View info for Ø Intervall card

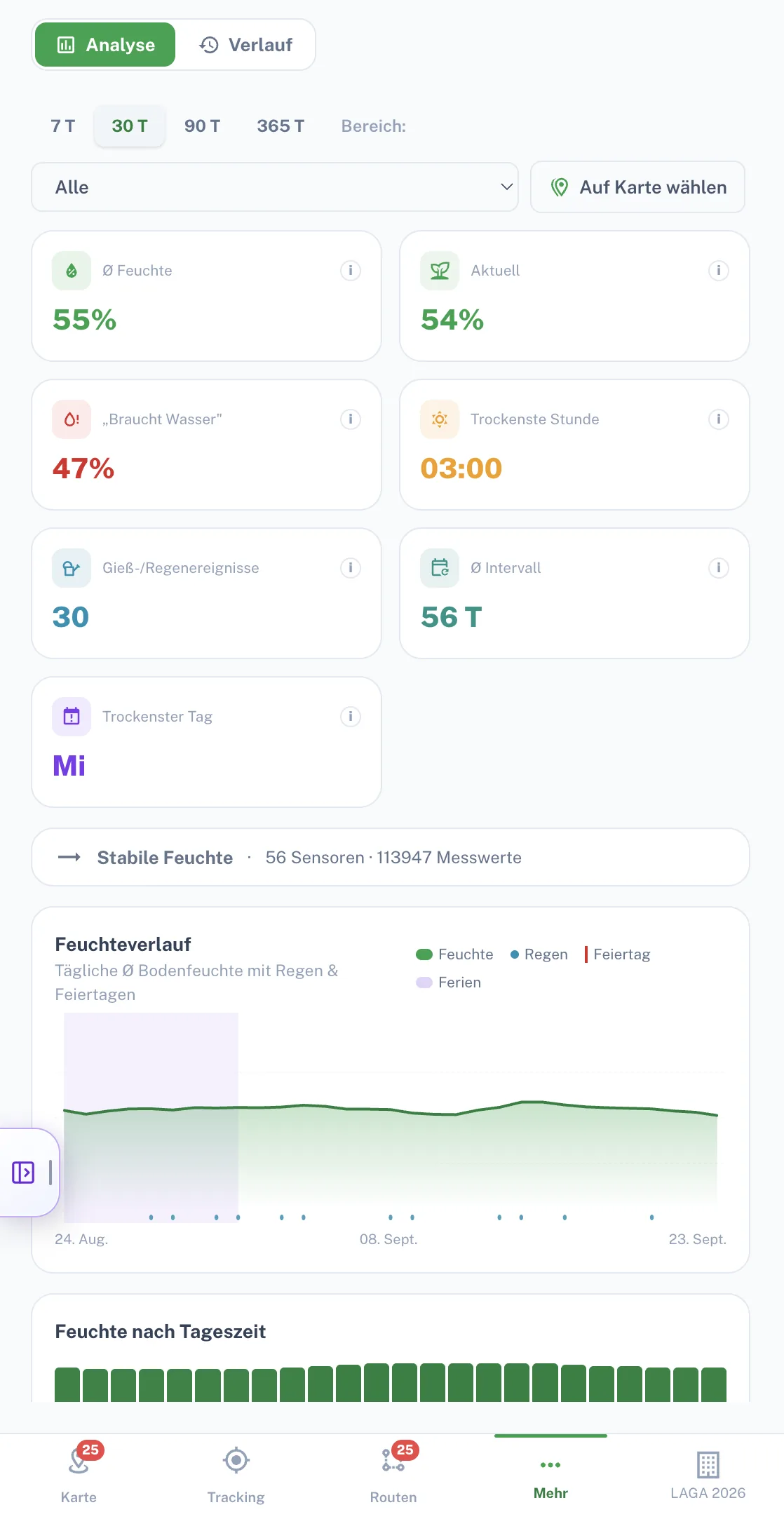point(719,568)
